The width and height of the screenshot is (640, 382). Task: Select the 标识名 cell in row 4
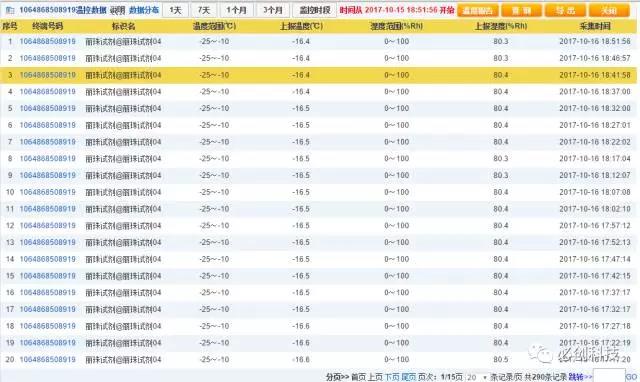(x=123, y=92)
